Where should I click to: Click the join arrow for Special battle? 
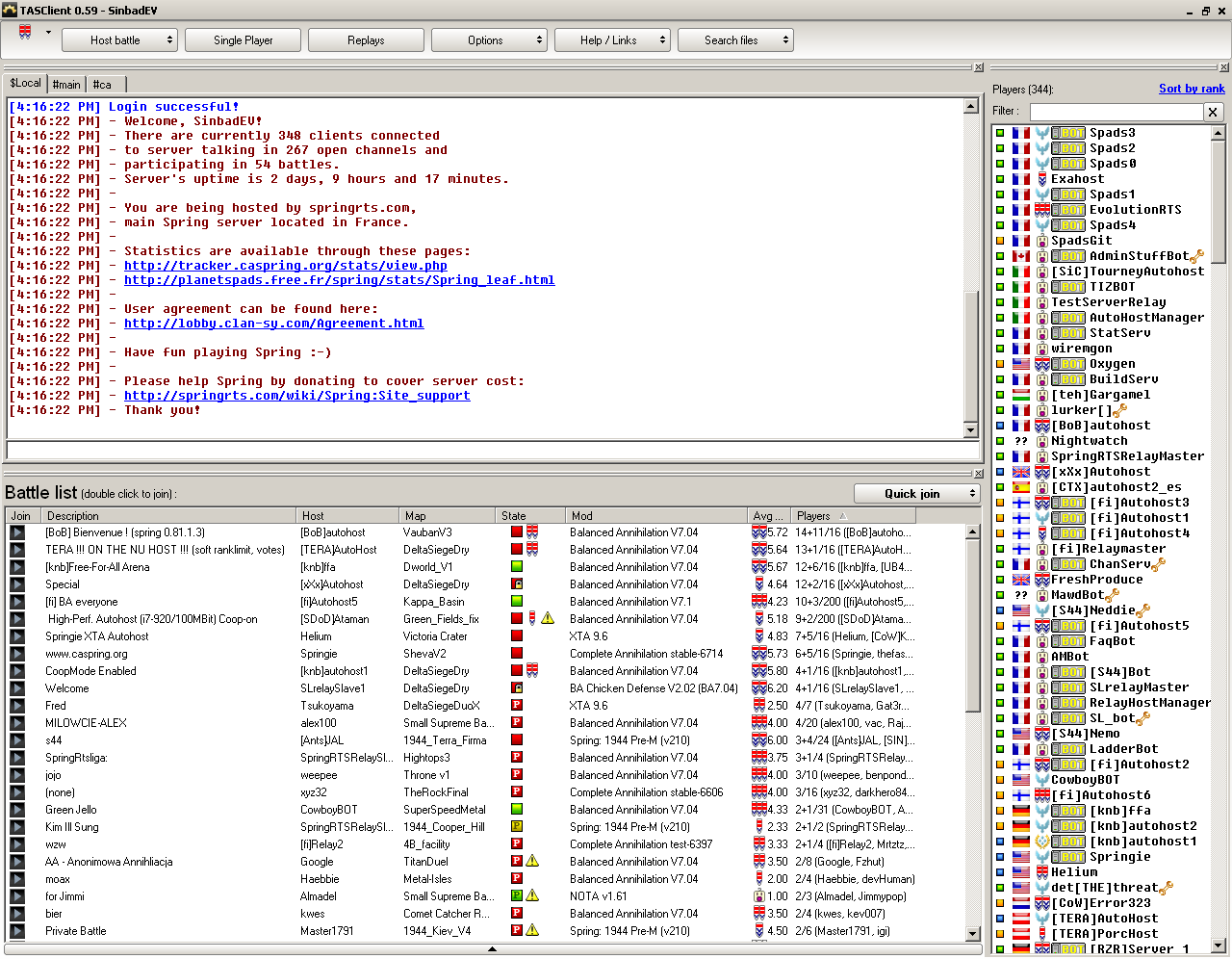click(17, 584)
